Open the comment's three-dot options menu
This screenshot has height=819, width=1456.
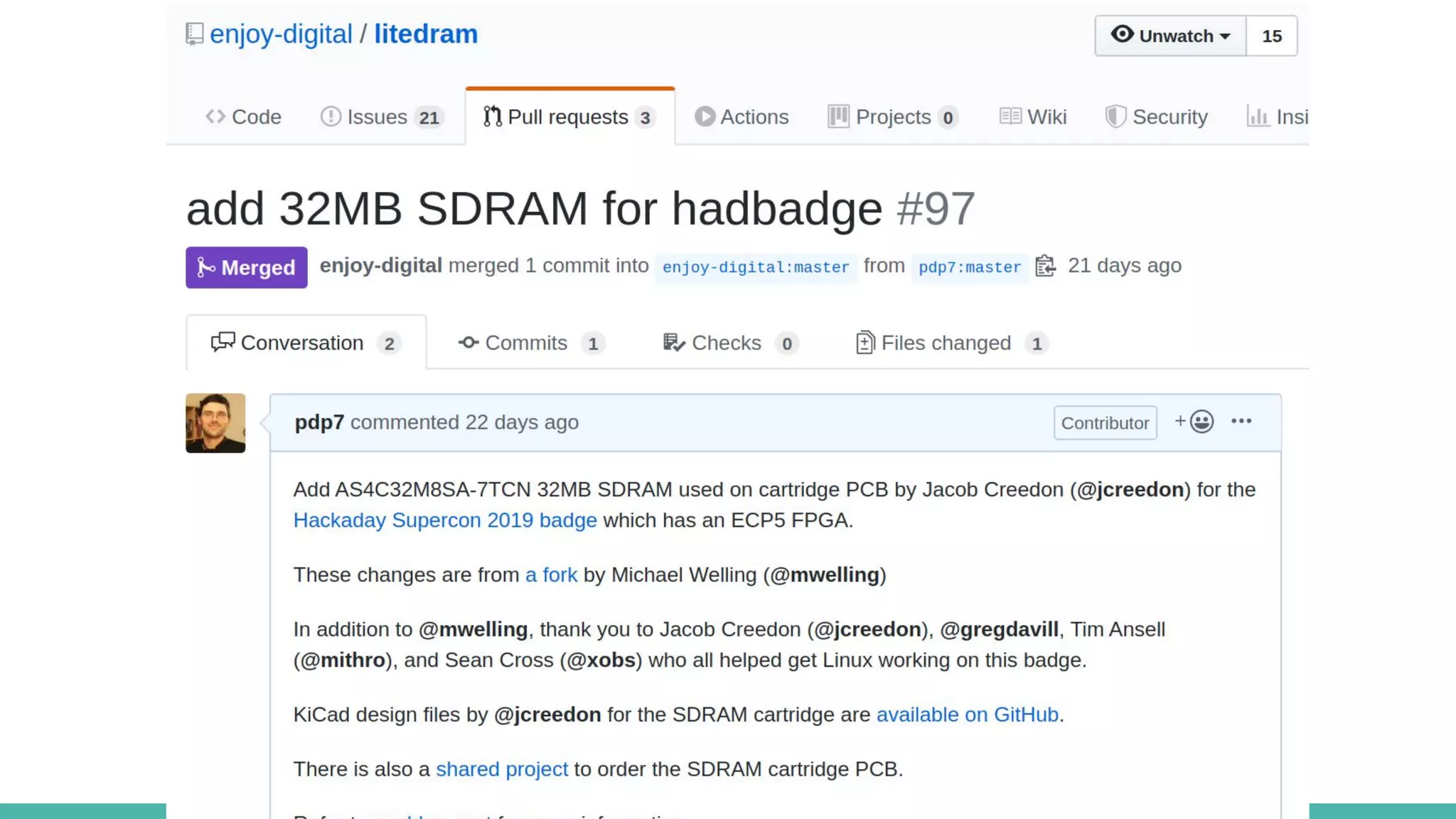click(x=1241, y=422)
